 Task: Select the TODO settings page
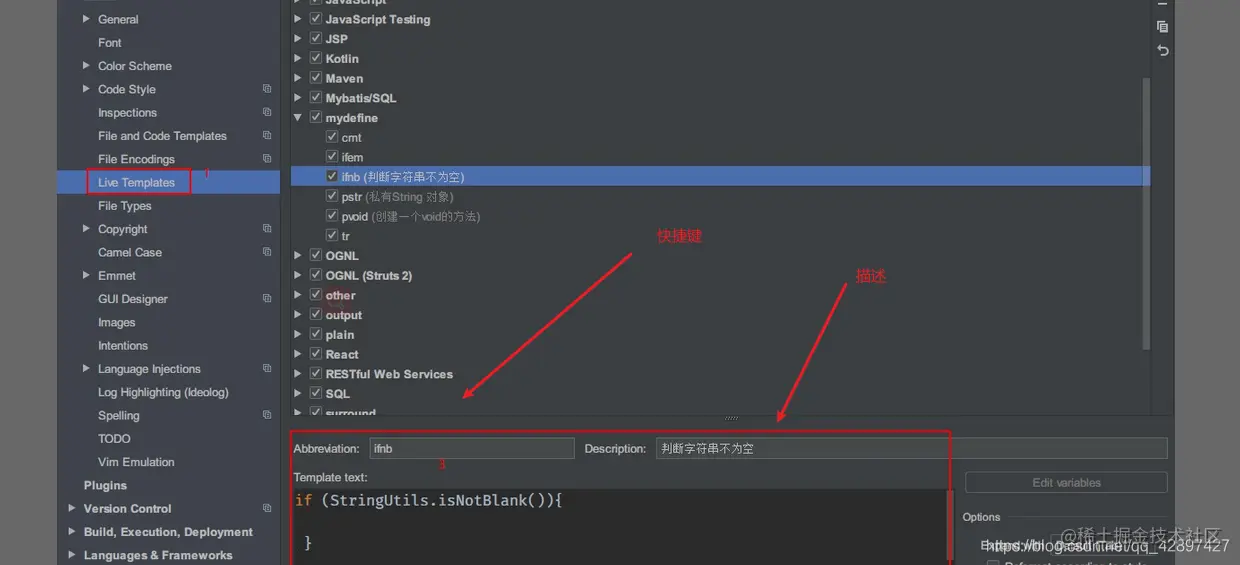pos(114,439)
